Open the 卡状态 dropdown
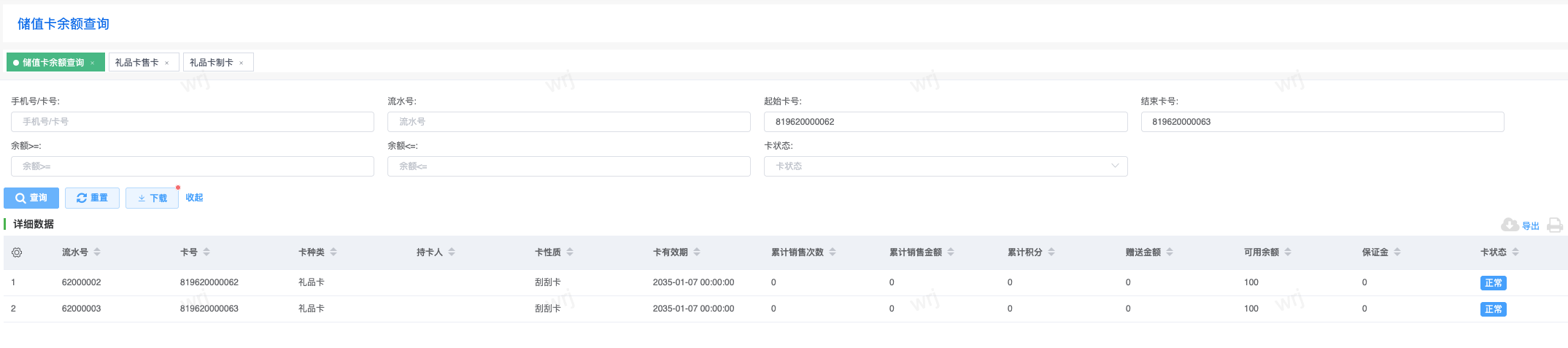 (x=945, y=166)
